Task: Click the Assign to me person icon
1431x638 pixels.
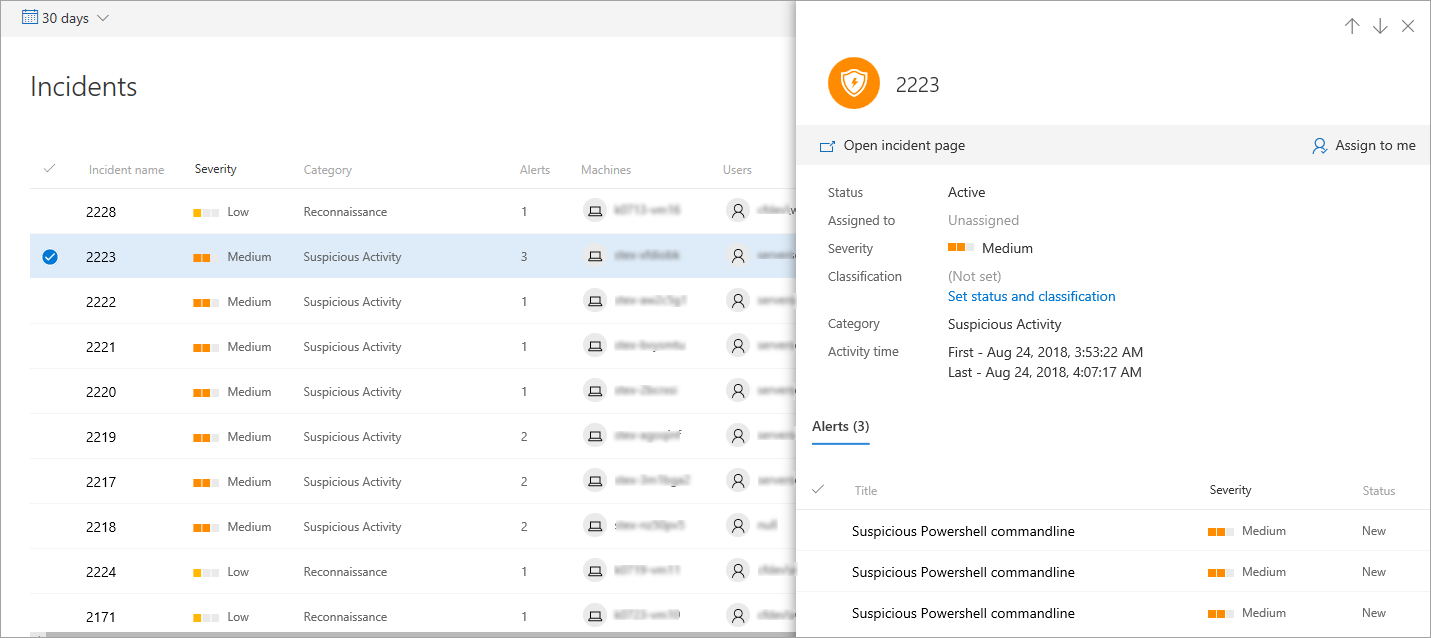Action: coord(1319,146)
